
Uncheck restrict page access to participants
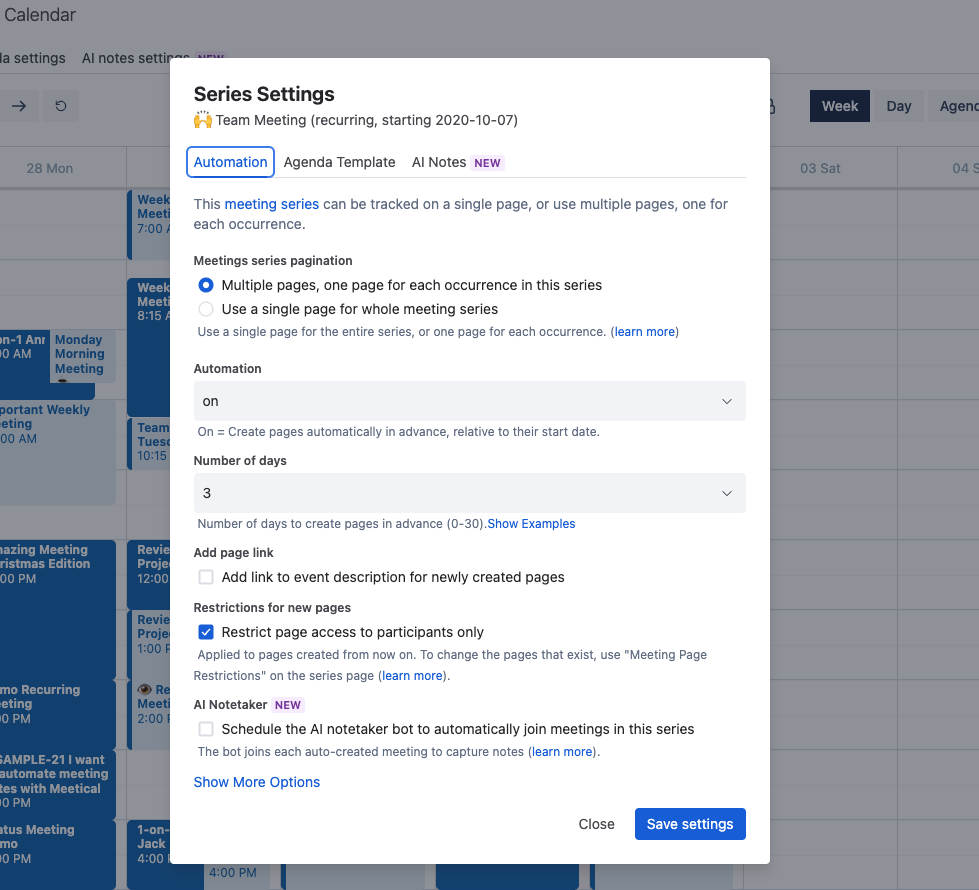pos(205,632)
